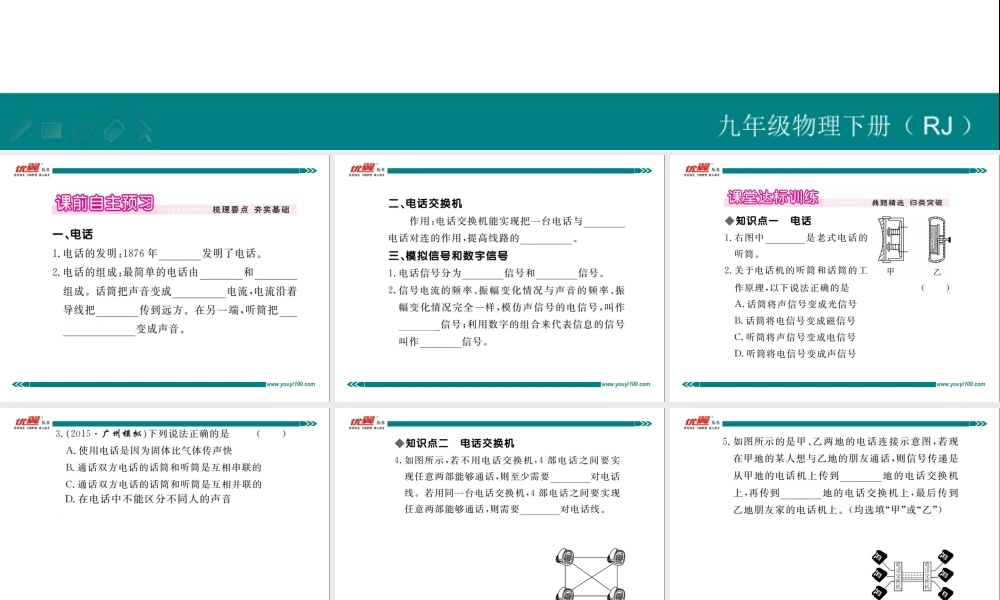1000x600 pixels.
Task: Select answer D 听筒将电信号变成声信号
Action: pyautogui.click(x=795, y=353)
